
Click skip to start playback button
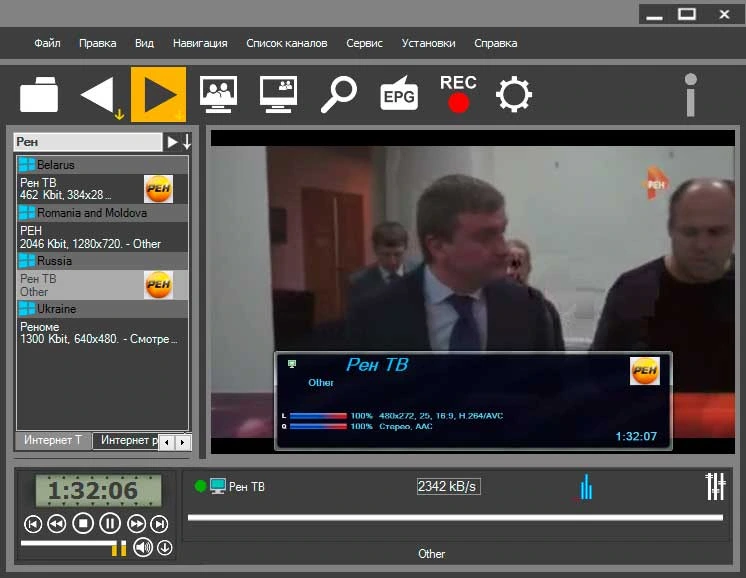(33, 524)
